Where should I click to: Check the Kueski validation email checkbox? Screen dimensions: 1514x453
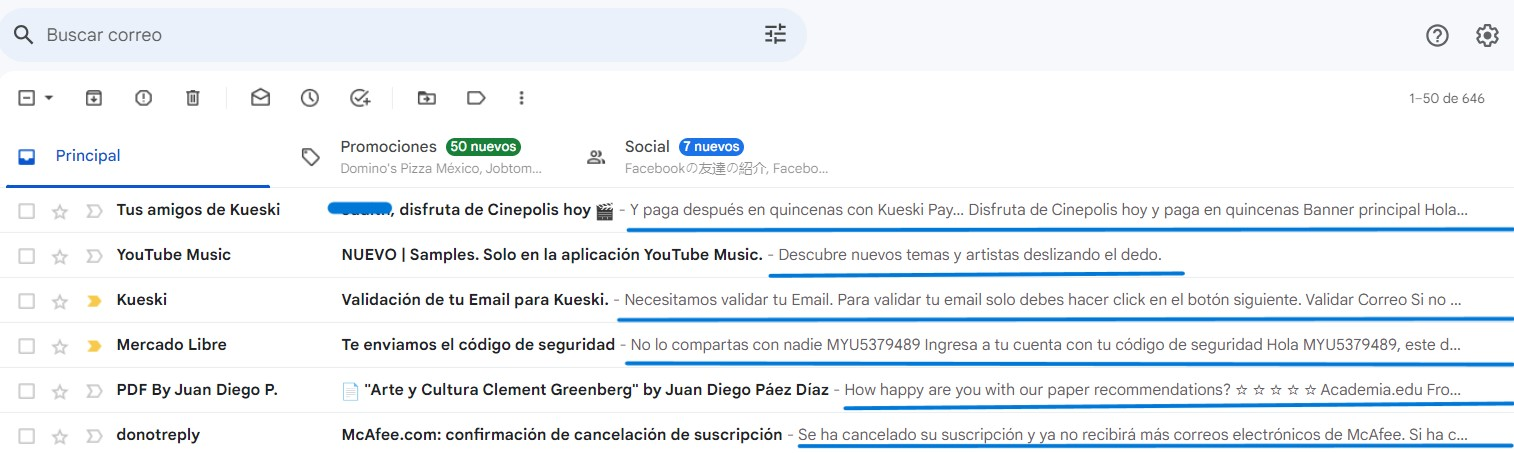tap(27, 301)
